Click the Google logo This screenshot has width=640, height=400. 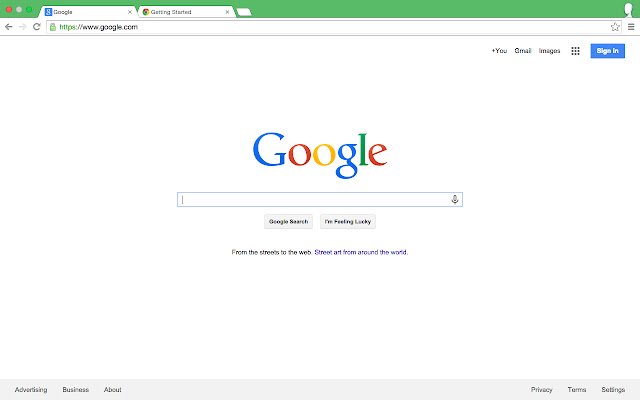click(x=320, y=155)
